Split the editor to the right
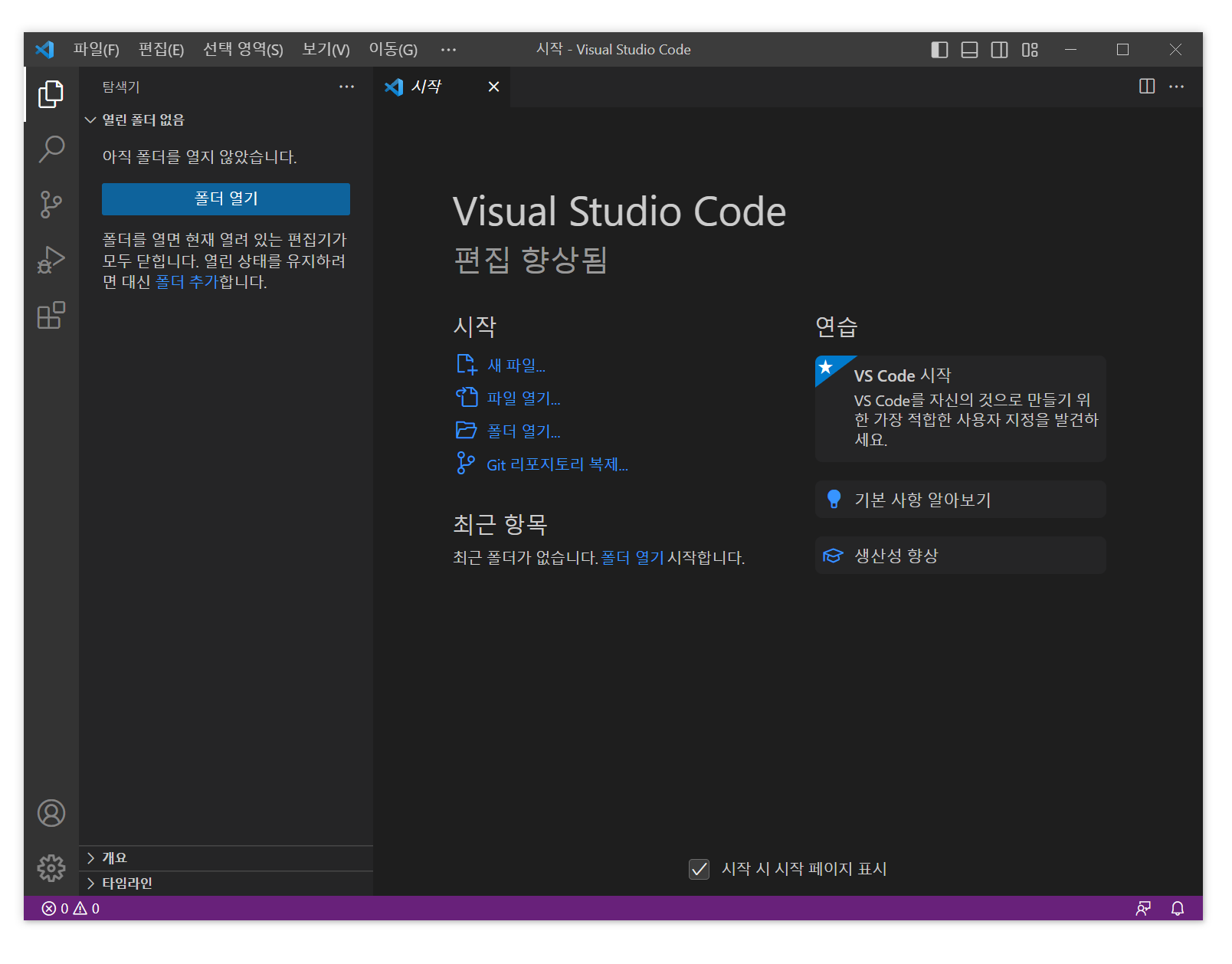The height and width of the screenshot is (964, 1232). (1147, 87)
